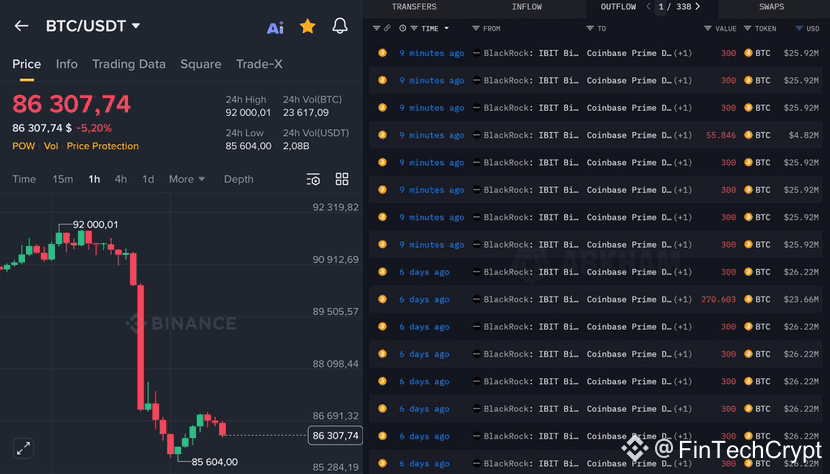Image resolution: width=830 pixels, height=474 pixels.
Task: Open the USD column filter
Action: [x=799, y=28]
